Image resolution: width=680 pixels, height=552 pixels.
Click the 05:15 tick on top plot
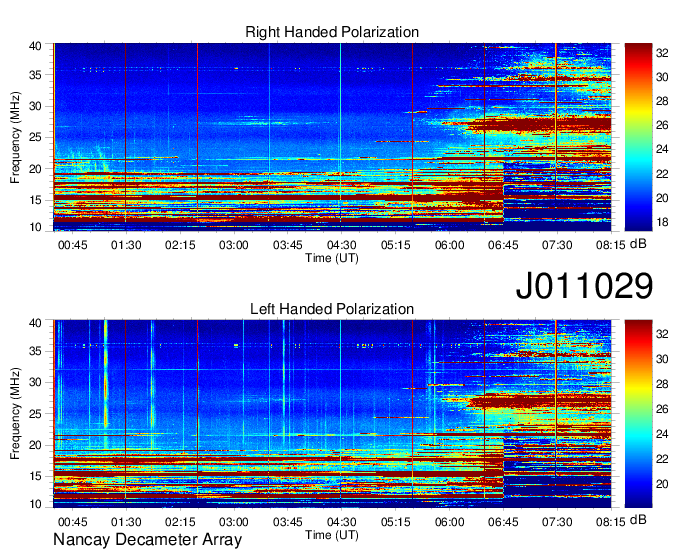pos(396,245)
